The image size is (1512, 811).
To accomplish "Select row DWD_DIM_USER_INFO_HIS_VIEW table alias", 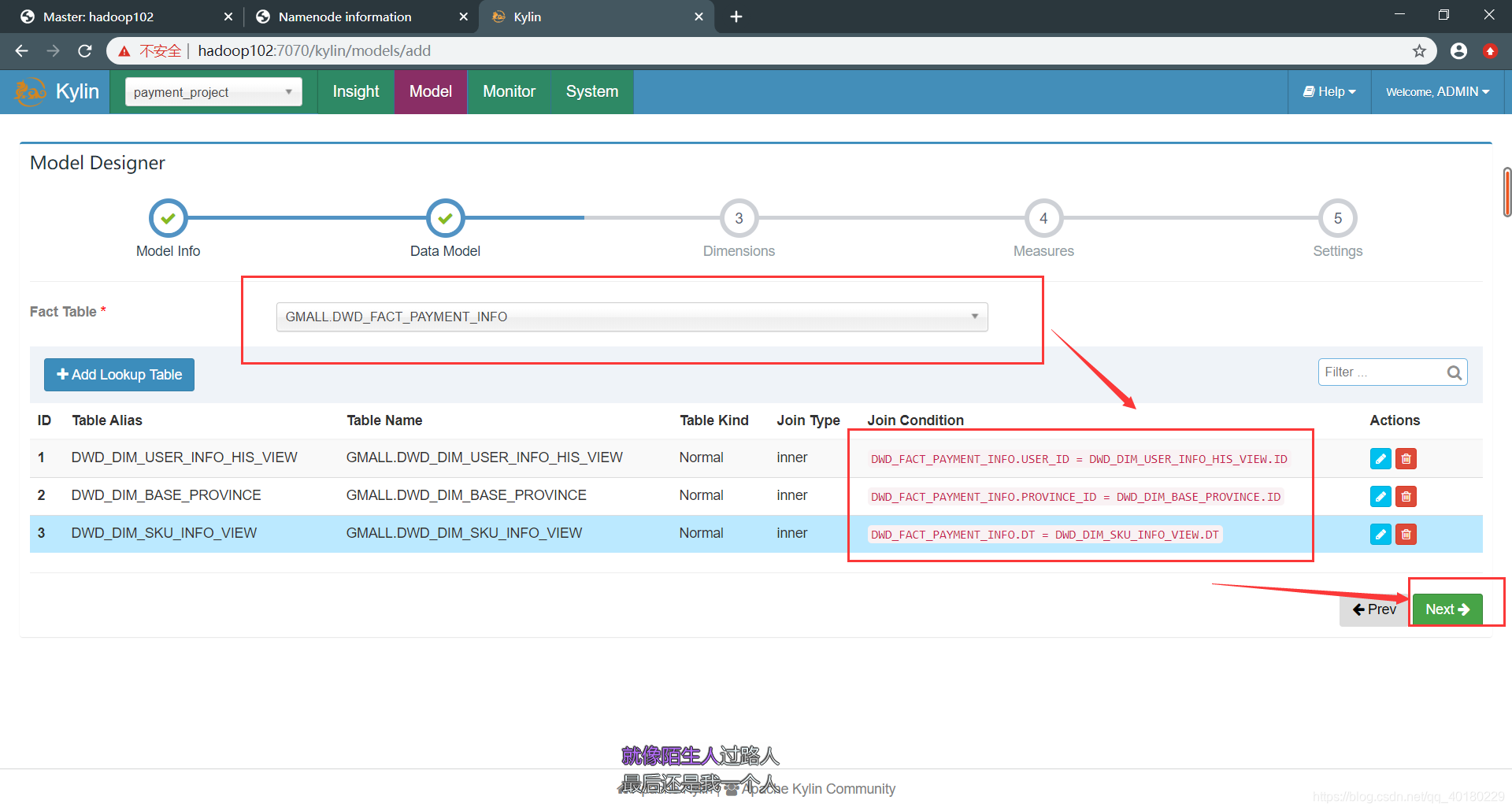I will point(184,457).
